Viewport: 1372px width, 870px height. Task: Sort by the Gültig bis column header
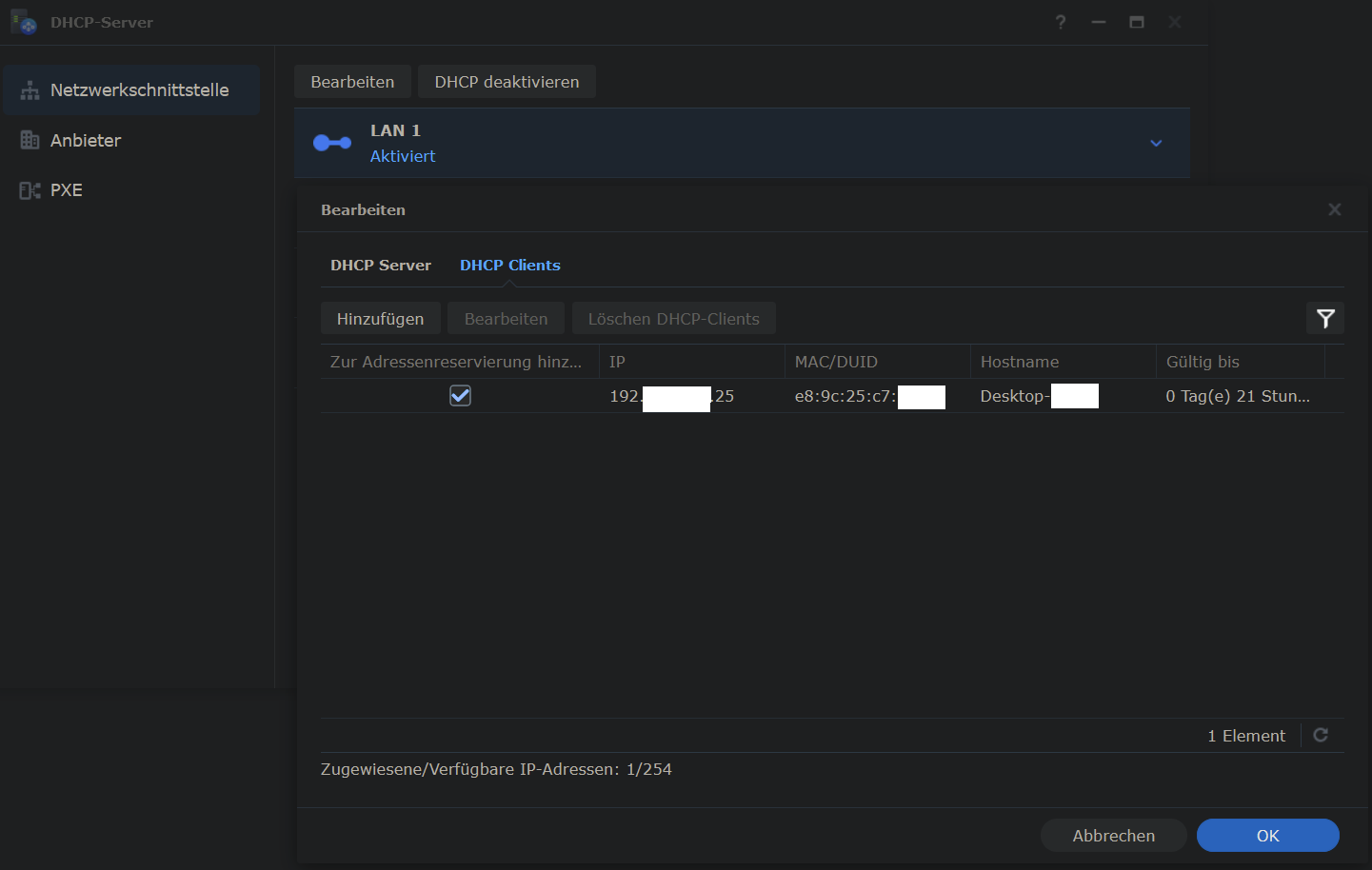tap(1240, 362)
